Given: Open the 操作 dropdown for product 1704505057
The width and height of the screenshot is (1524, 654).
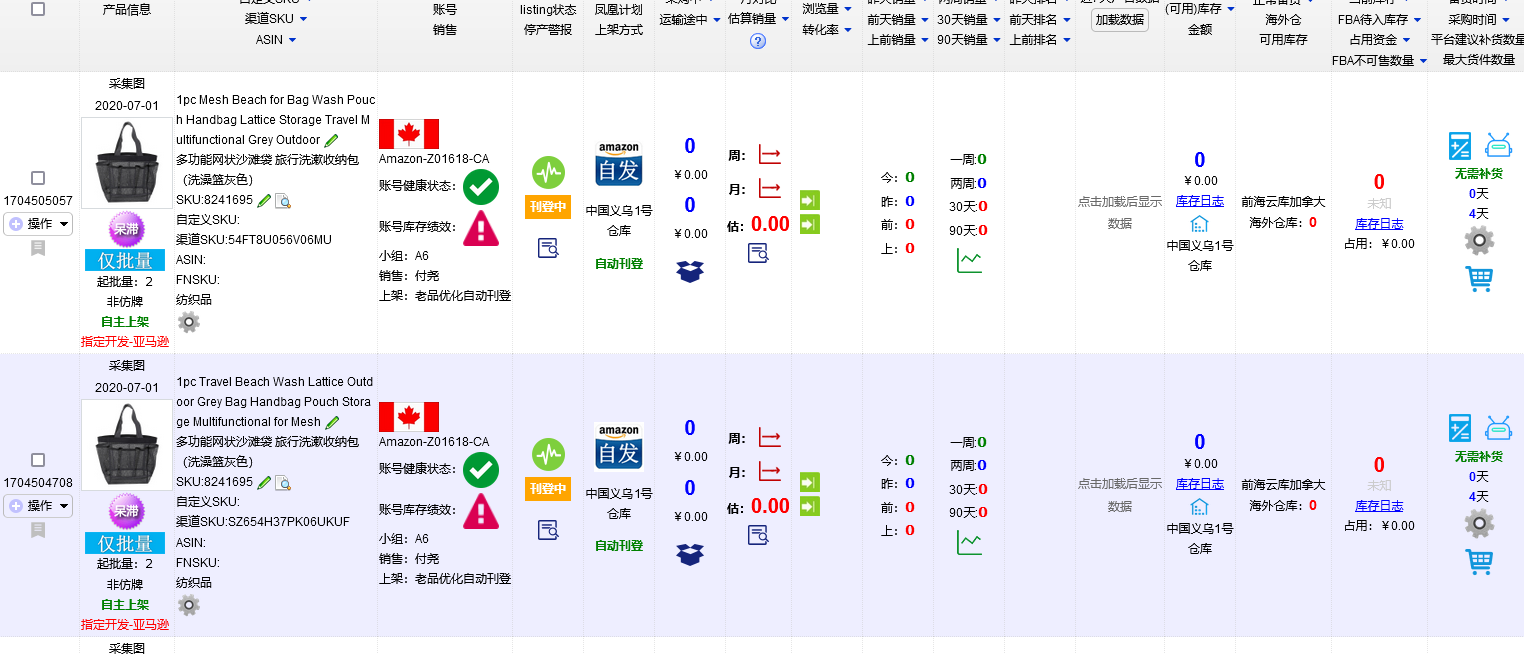Looking at the screenshot, I should click(39, 224).
